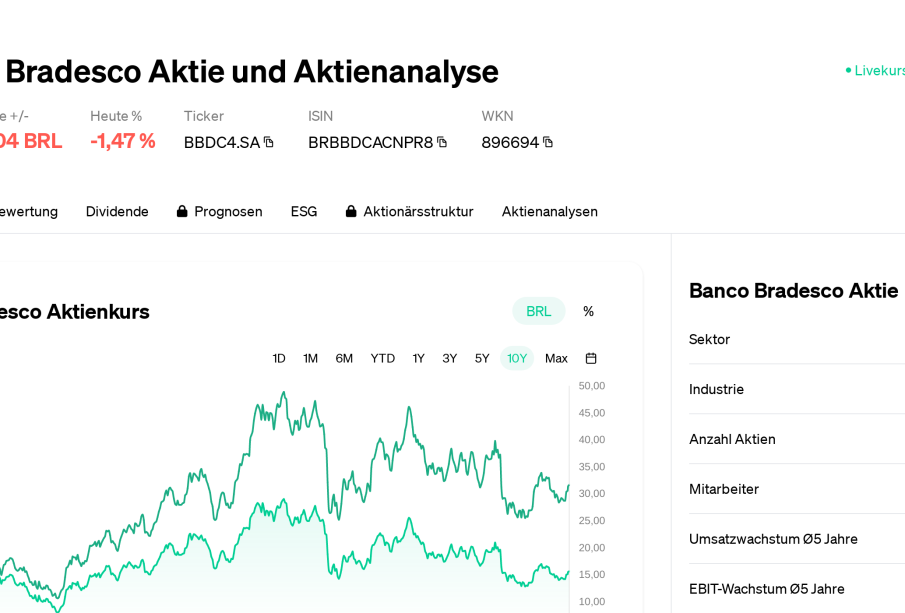Click the lock icon beside Prognosen
The height and width of the screenshot is (613, 905).
(182, 211)
